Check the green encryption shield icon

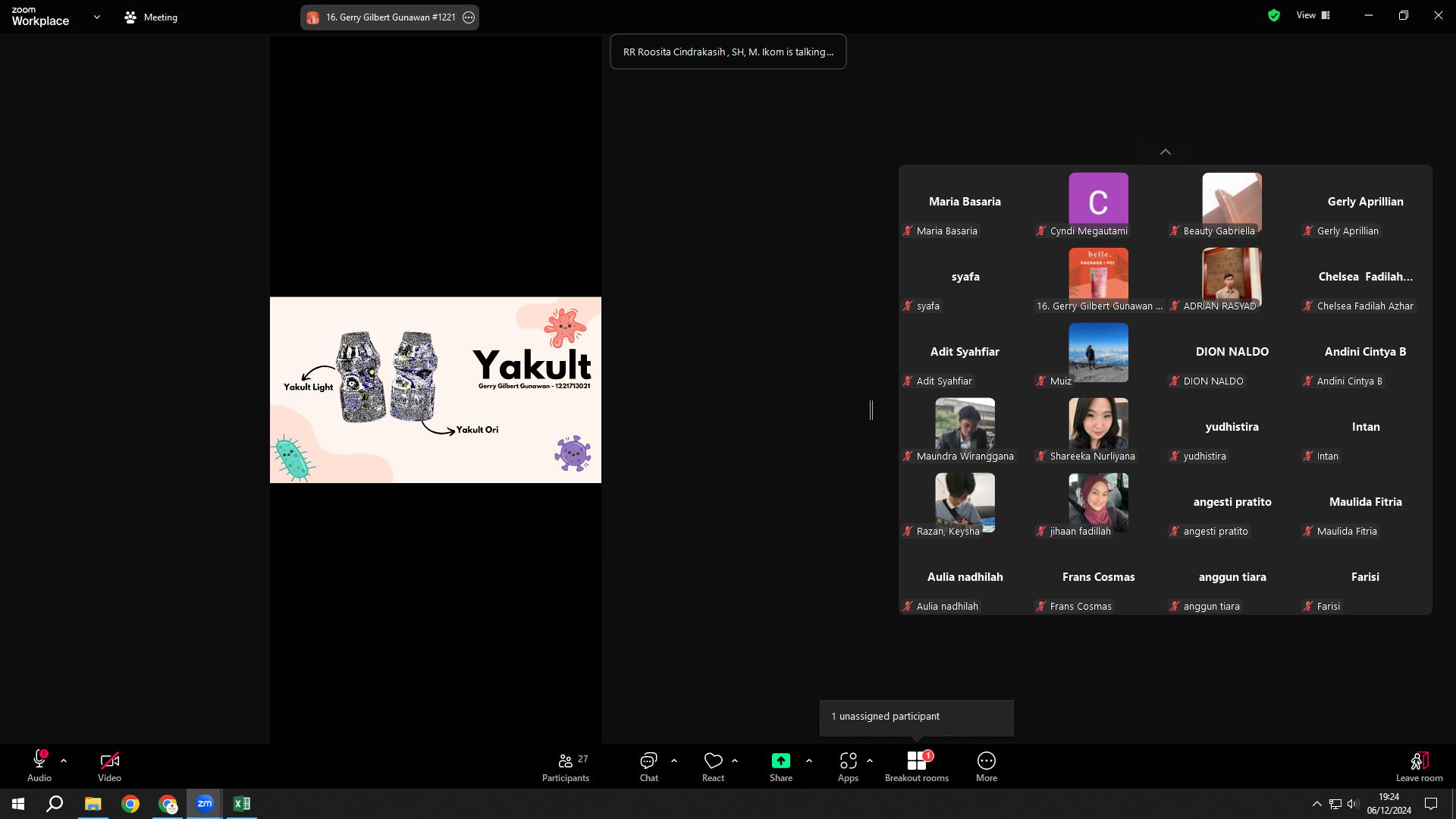coord(1274,15)
